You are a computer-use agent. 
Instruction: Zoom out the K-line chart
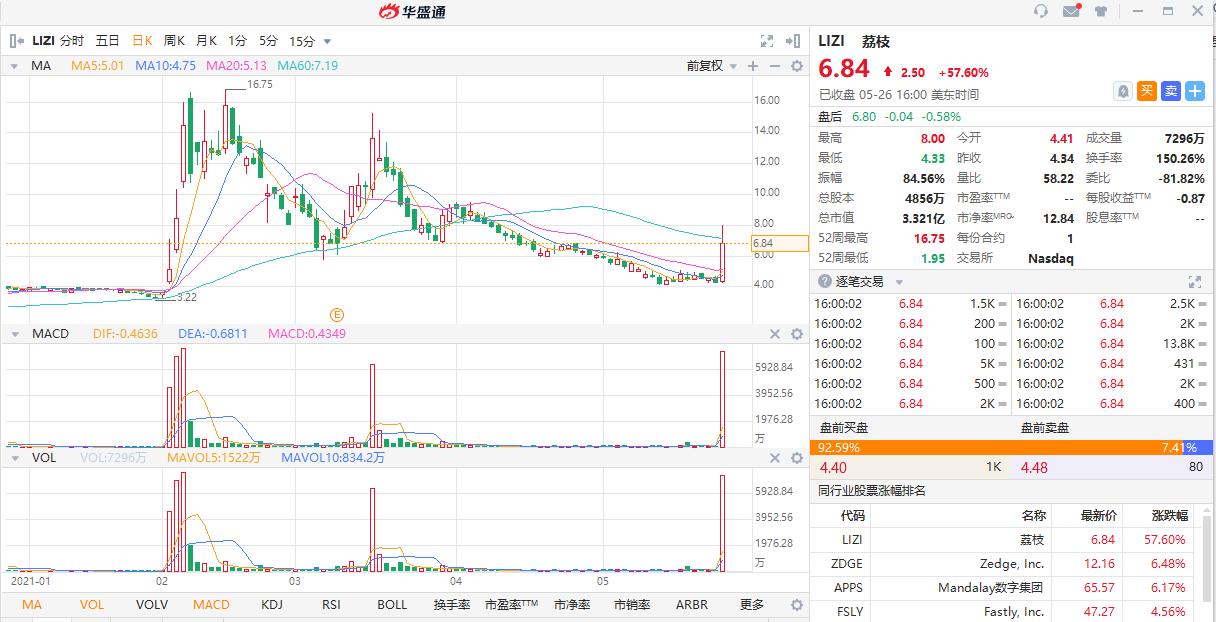(775, 66)
